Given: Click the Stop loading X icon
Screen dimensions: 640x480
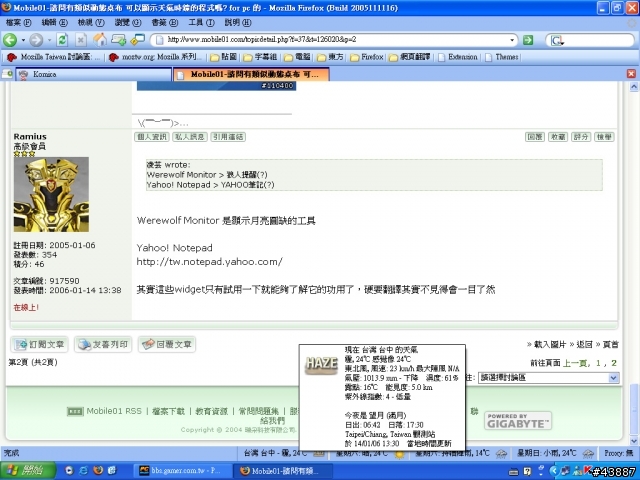Looking at the screenshot, I should [81, 40].
